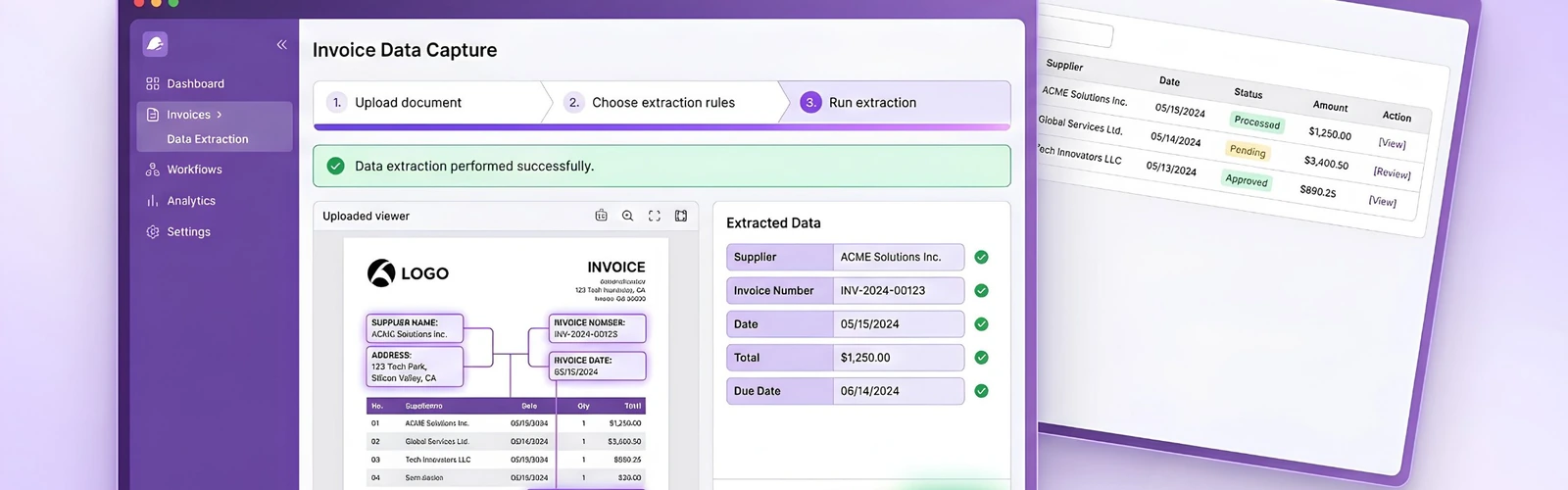The height and width of the screenshot is (490, 1568).
Task: Click the Amount column header in background window
Action: point(1330,106)
